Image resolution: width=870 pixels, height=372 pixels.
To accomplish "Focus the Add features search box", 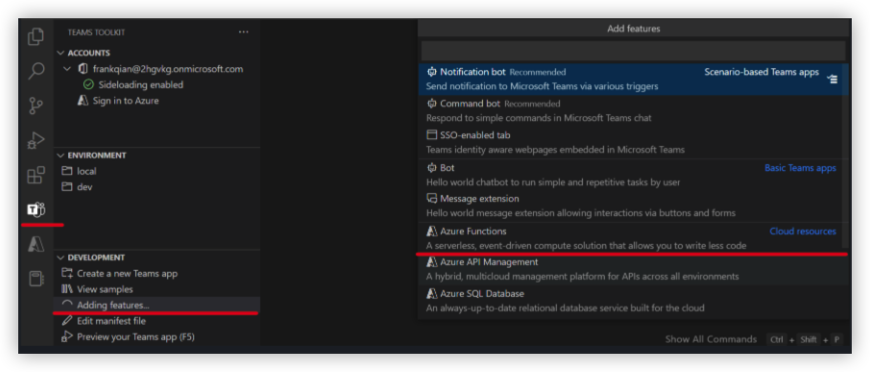I will pos(633,51).
